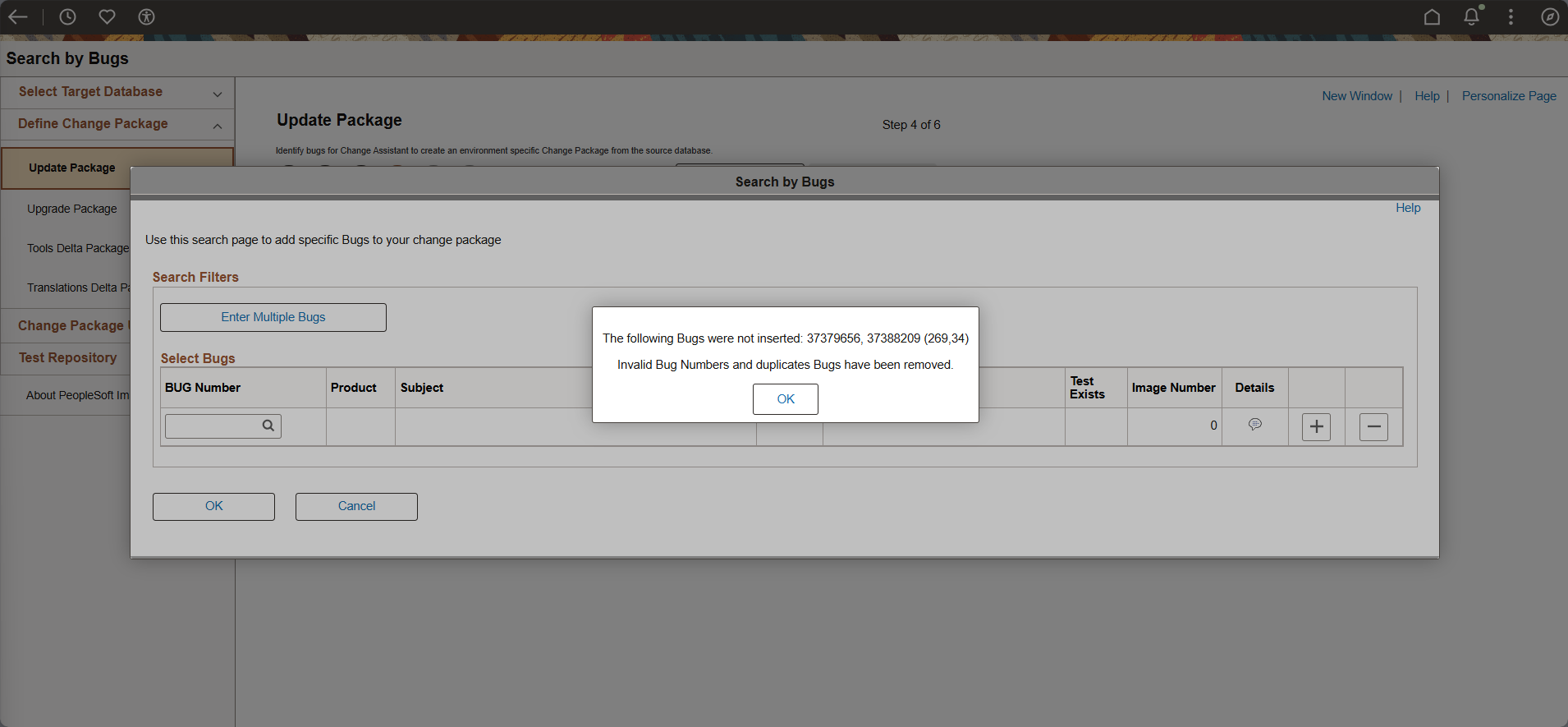The image size is (1568, 727).
Task: Click the BUG Number lookup magnifier
Action: click(x=268, y=426)
